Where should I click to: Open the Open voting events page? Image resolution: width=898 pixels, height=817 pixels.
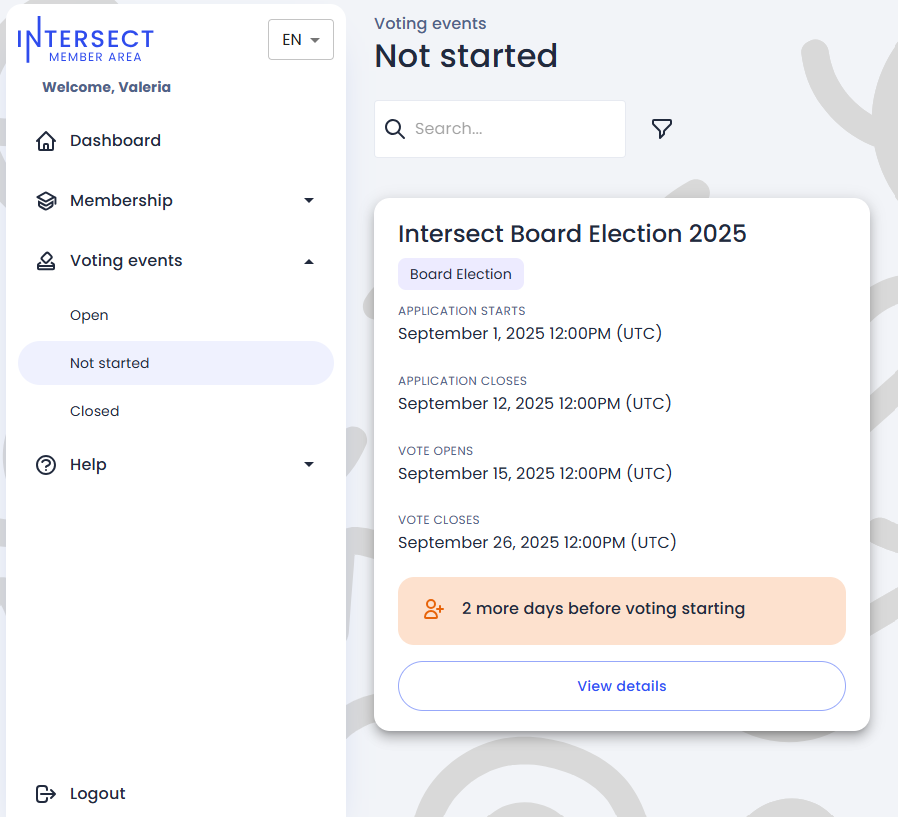(89, 315)
